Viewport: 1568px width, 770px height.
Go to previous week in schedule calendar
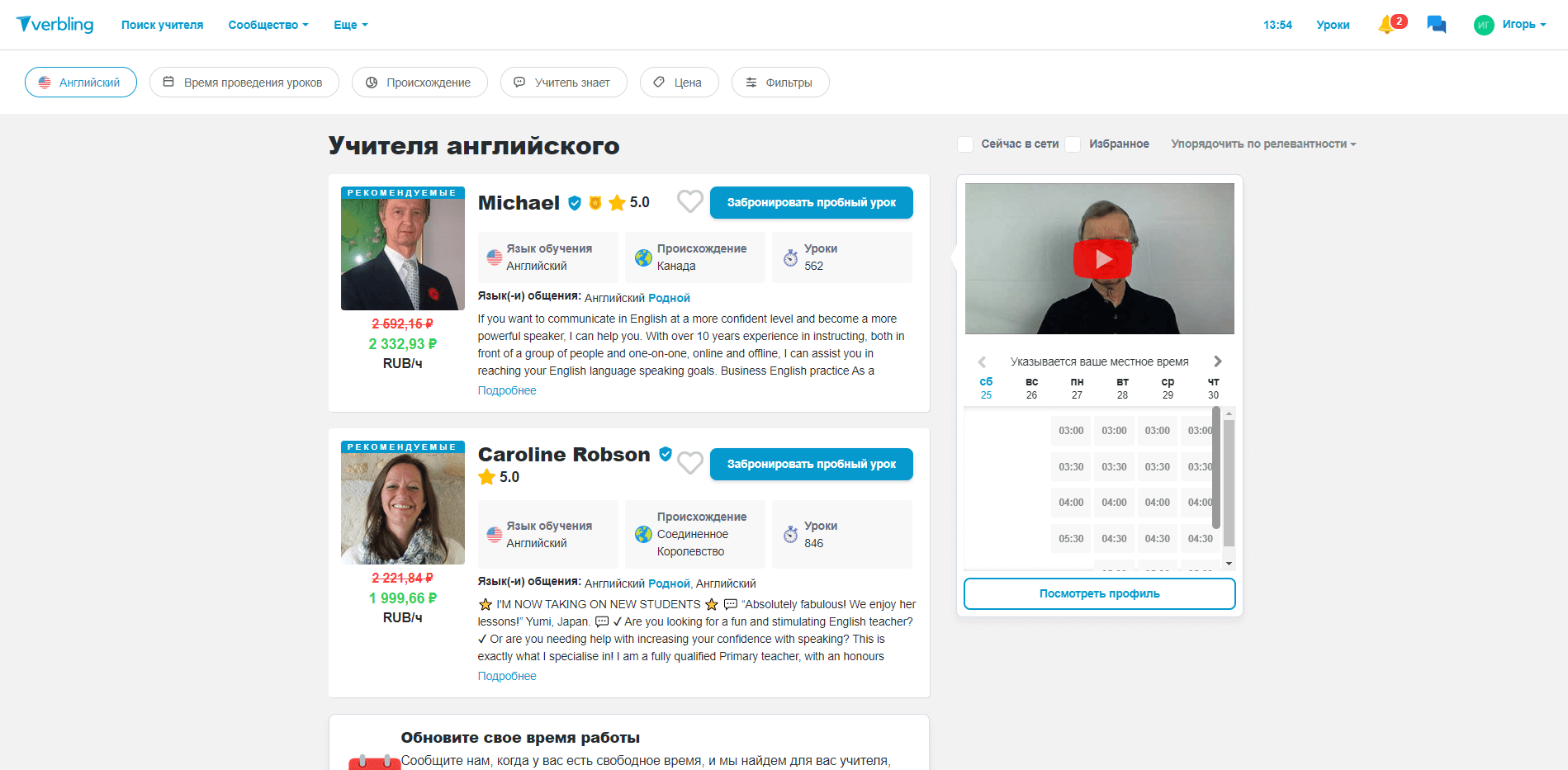click(x=982, y=361)
